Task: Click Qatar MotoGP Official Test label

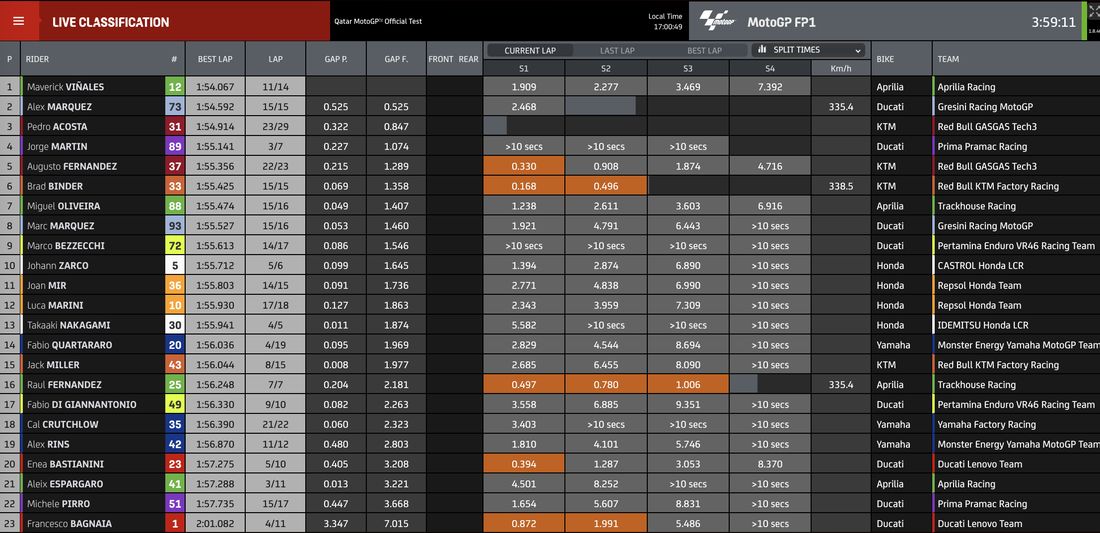Action: 378,21
